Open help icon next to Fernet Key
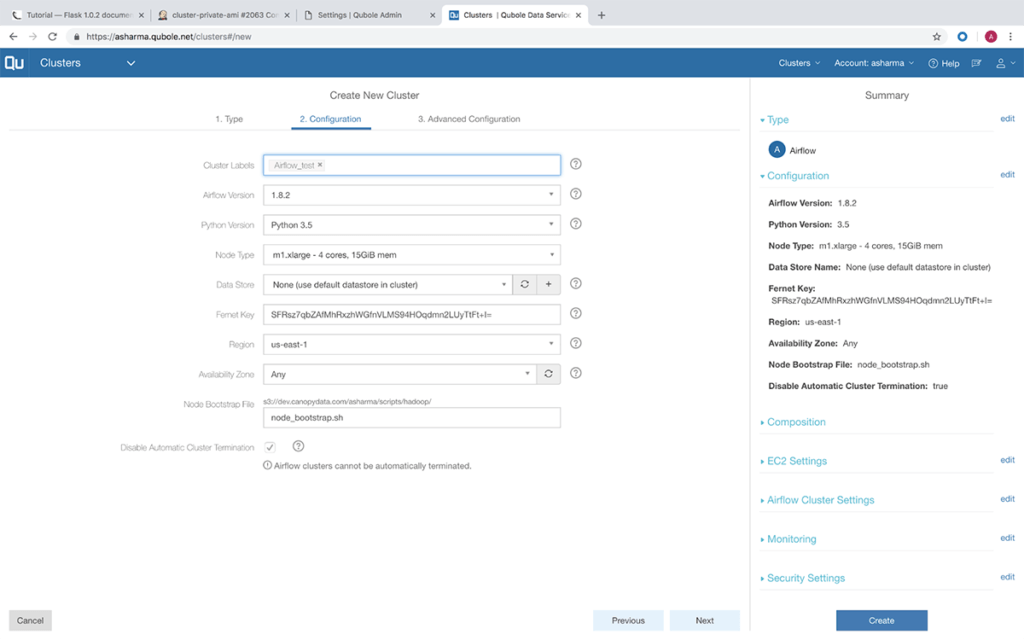 point(575,313)
